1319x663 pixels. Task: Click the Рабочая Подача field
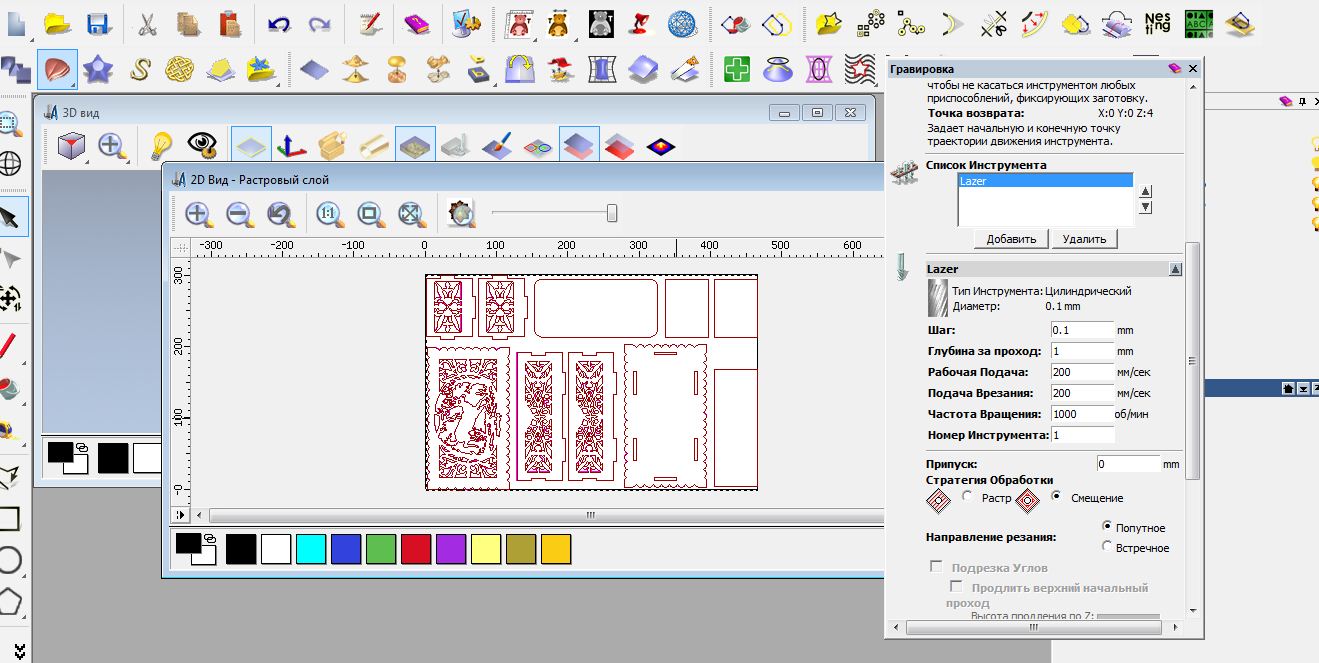(1082, 372)
